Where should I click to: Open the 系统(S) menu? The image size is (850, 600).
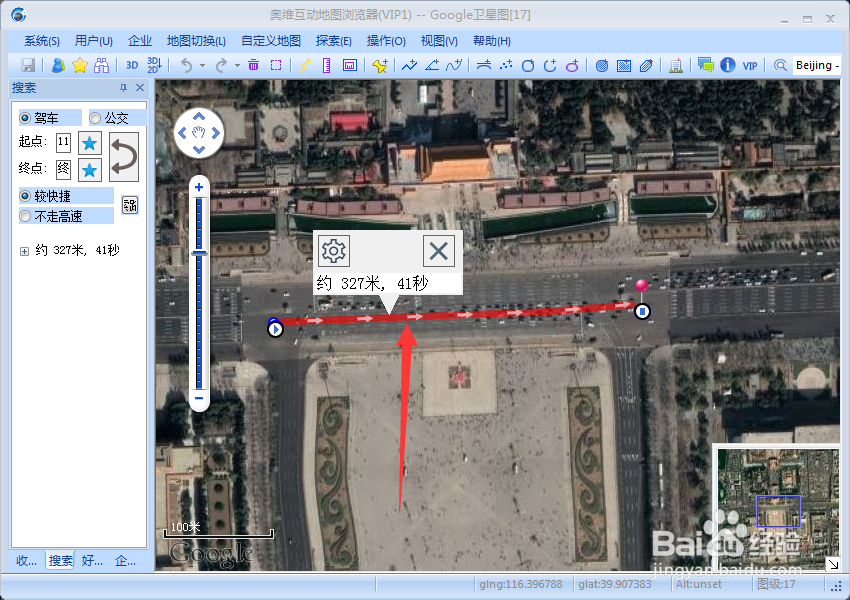coord(42,41)
